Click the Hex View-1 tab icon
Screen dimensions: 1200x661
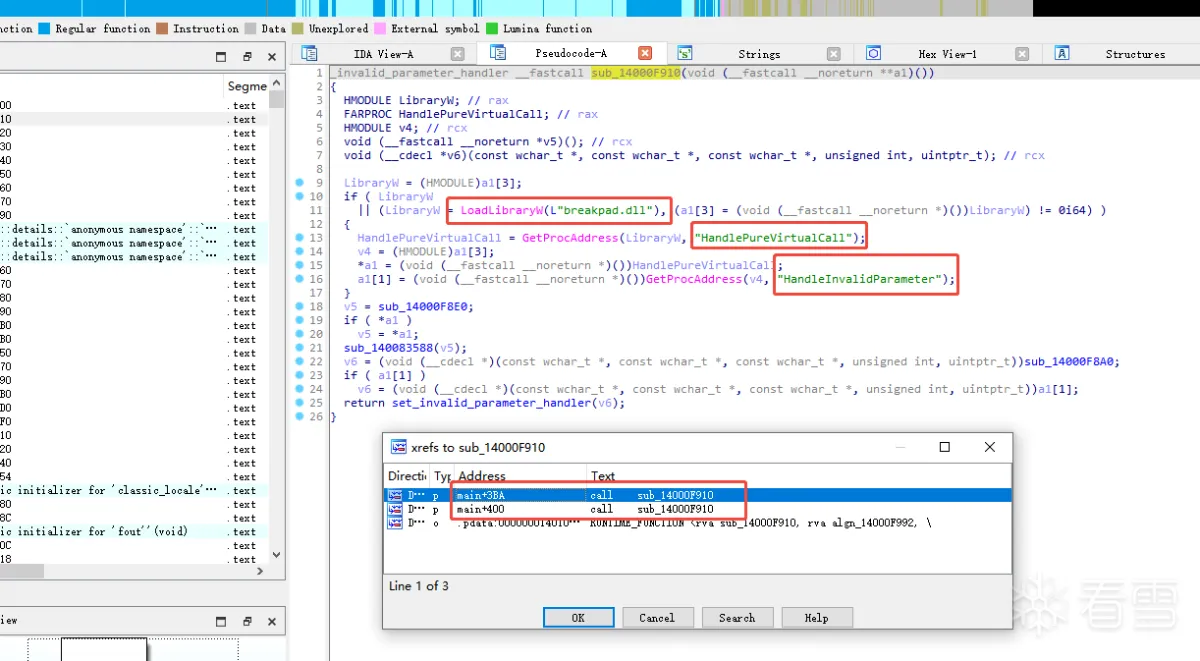pos(873,53)
